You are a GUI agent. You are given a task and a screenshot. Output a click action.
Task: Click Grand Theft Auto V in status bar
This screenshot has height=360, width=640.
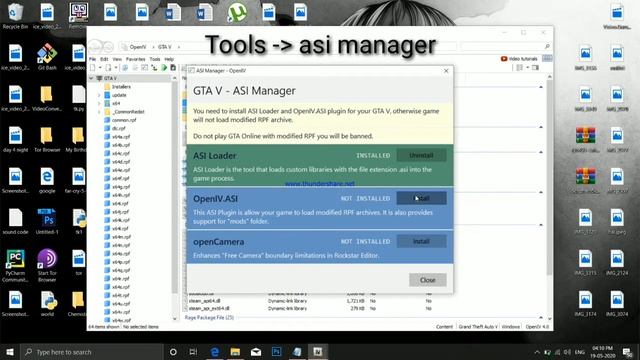478,327
